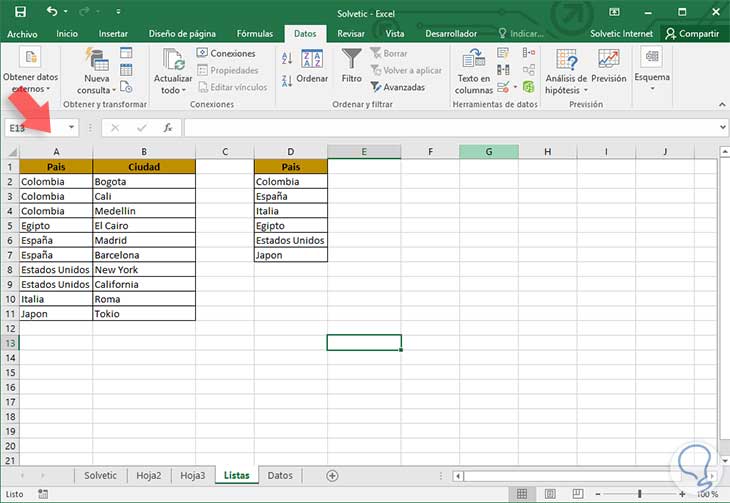
Task: Switch to Page Layout view icon
Action: click(550, 494)
